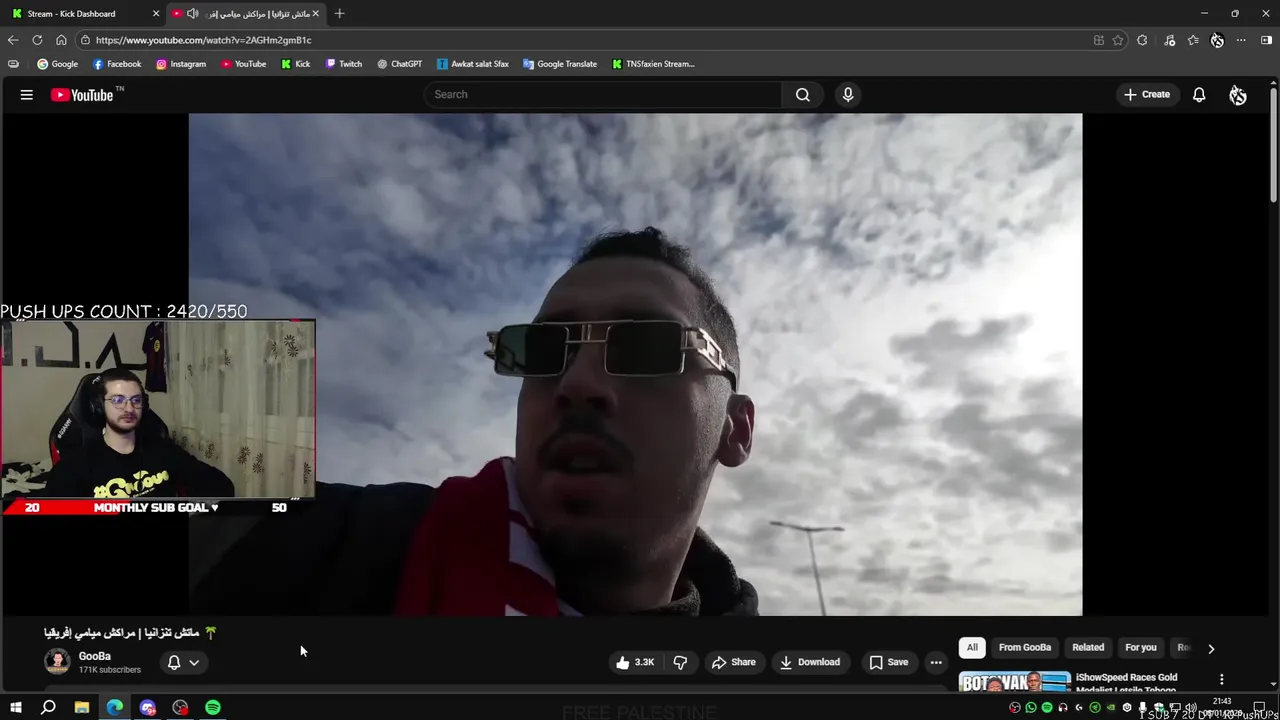
Task: Open the Instagram bookmark
Action: pyautogui.click(x=181, y=64)
